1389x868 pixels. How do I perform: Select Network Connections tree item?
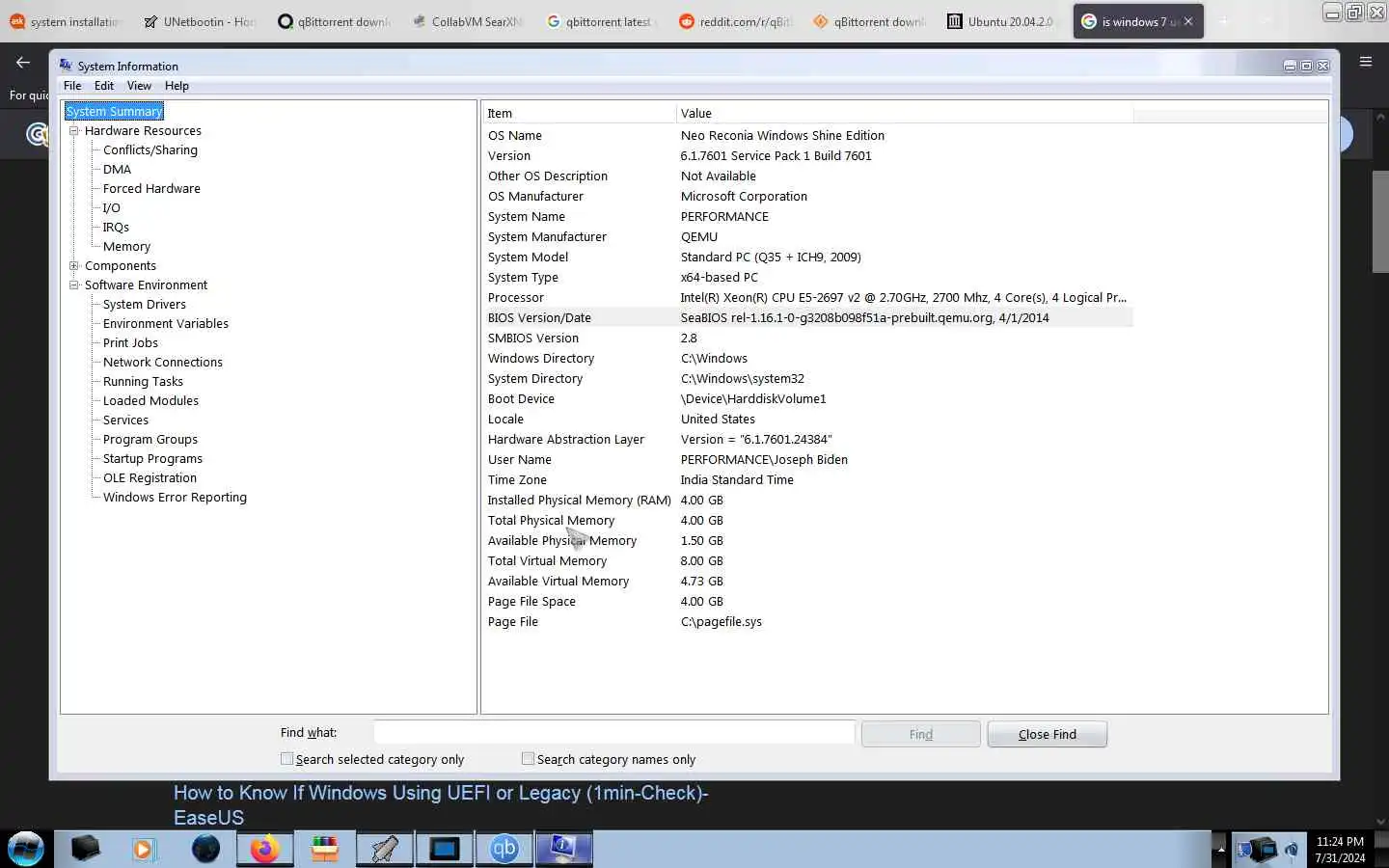pos(163,363)
